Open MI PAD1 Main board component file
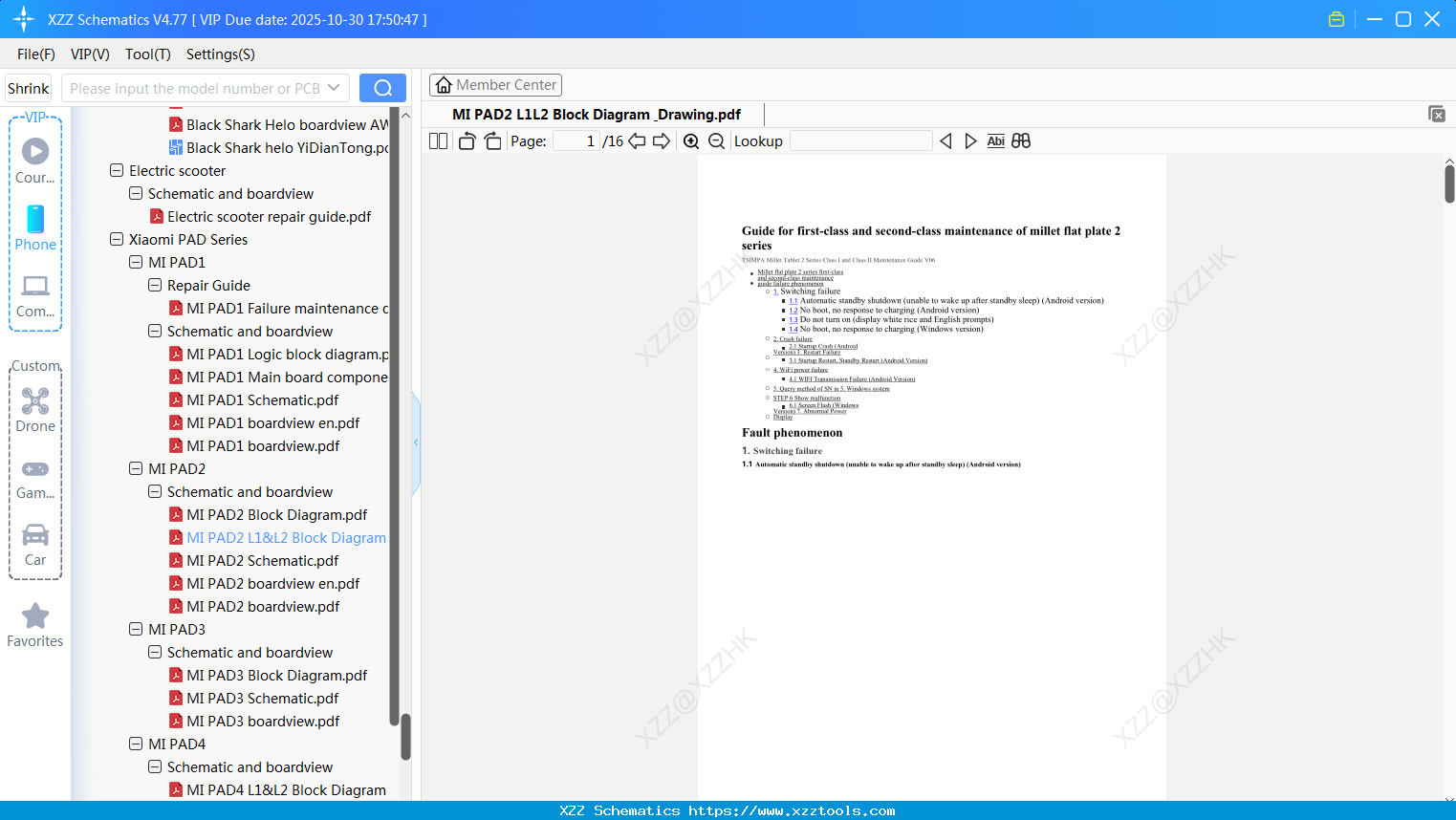Image resolution: width=1456 pixels, height=820 pixels. (x=279, y=378)
